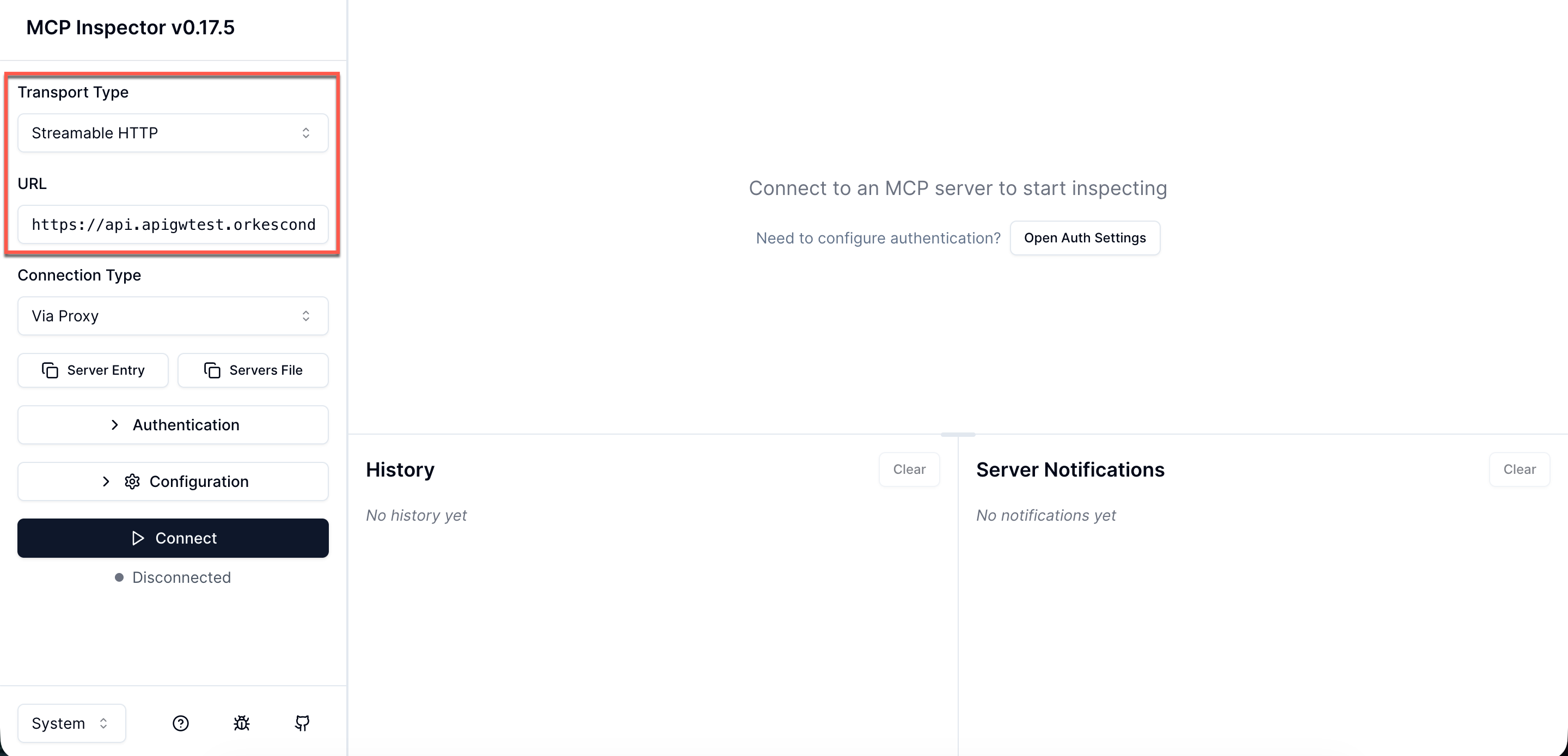Export config with the Servers File button
This screenshot has width=1568, height=756.
pyautogui.click(x=253, y=370)
